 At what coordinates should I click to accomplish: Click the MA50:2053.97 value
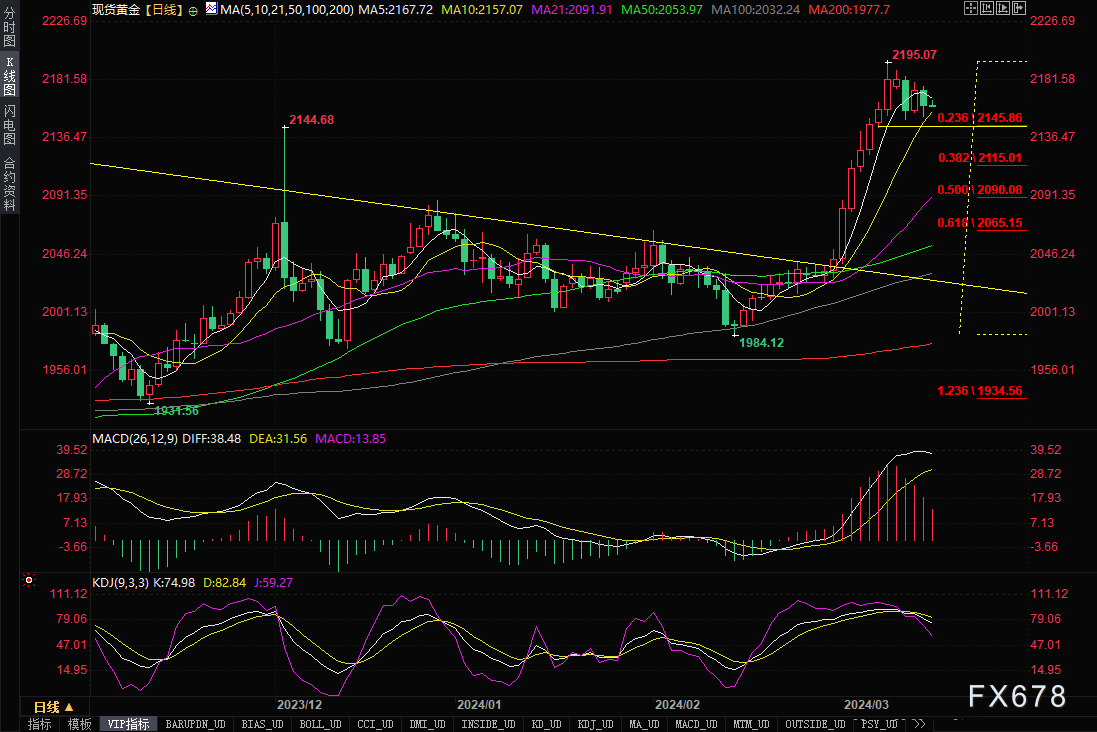[x=662, y=10]
